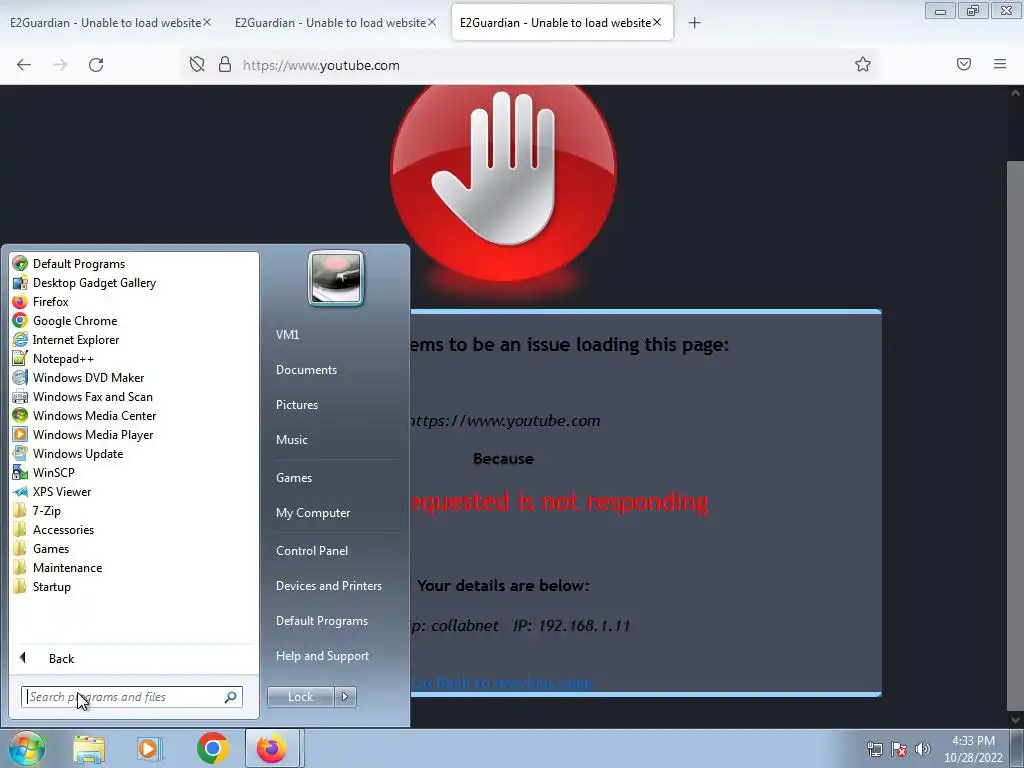Click the Start menu search magnifier

pos(231,697)
